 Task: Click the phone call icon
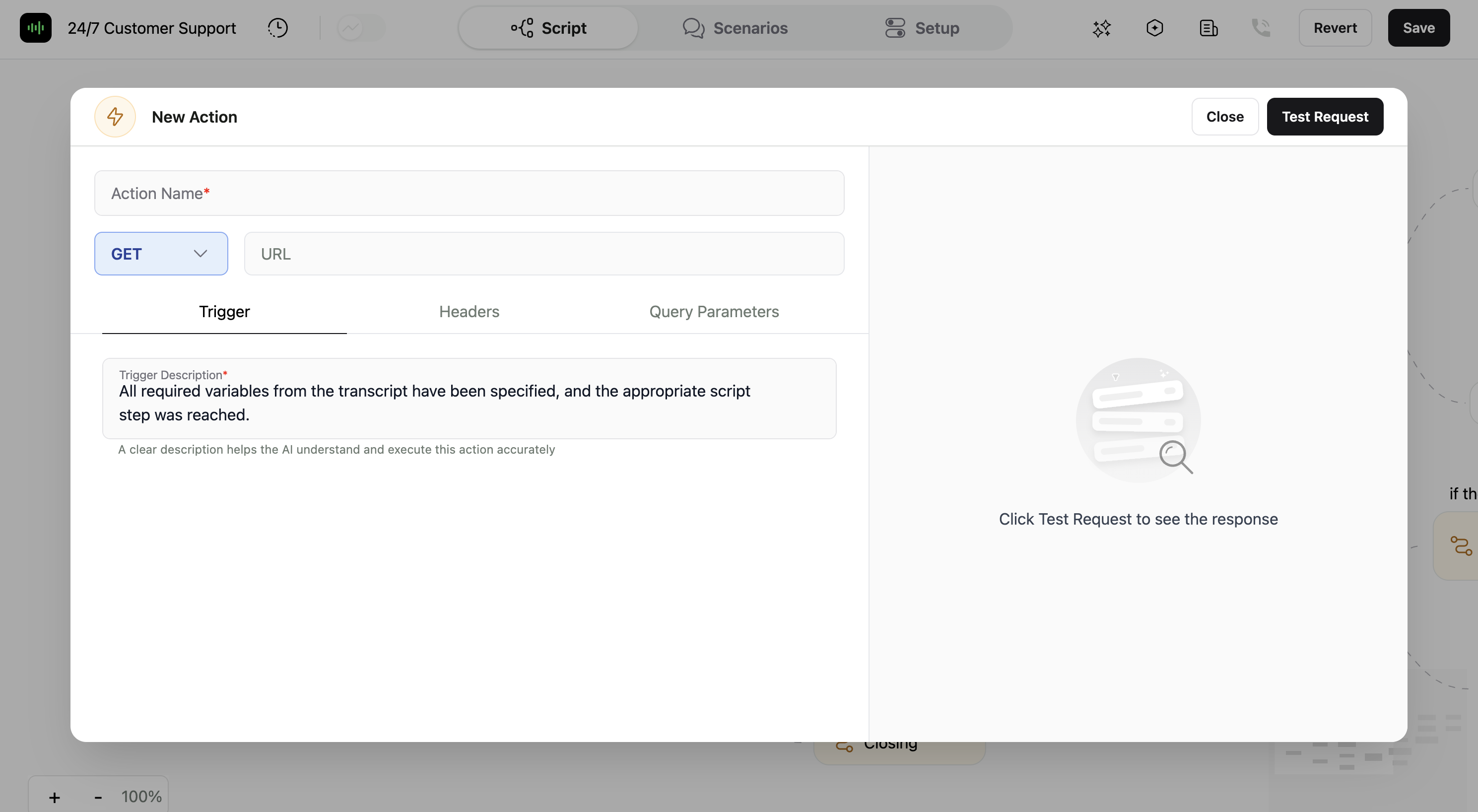tap(1261, 27)
